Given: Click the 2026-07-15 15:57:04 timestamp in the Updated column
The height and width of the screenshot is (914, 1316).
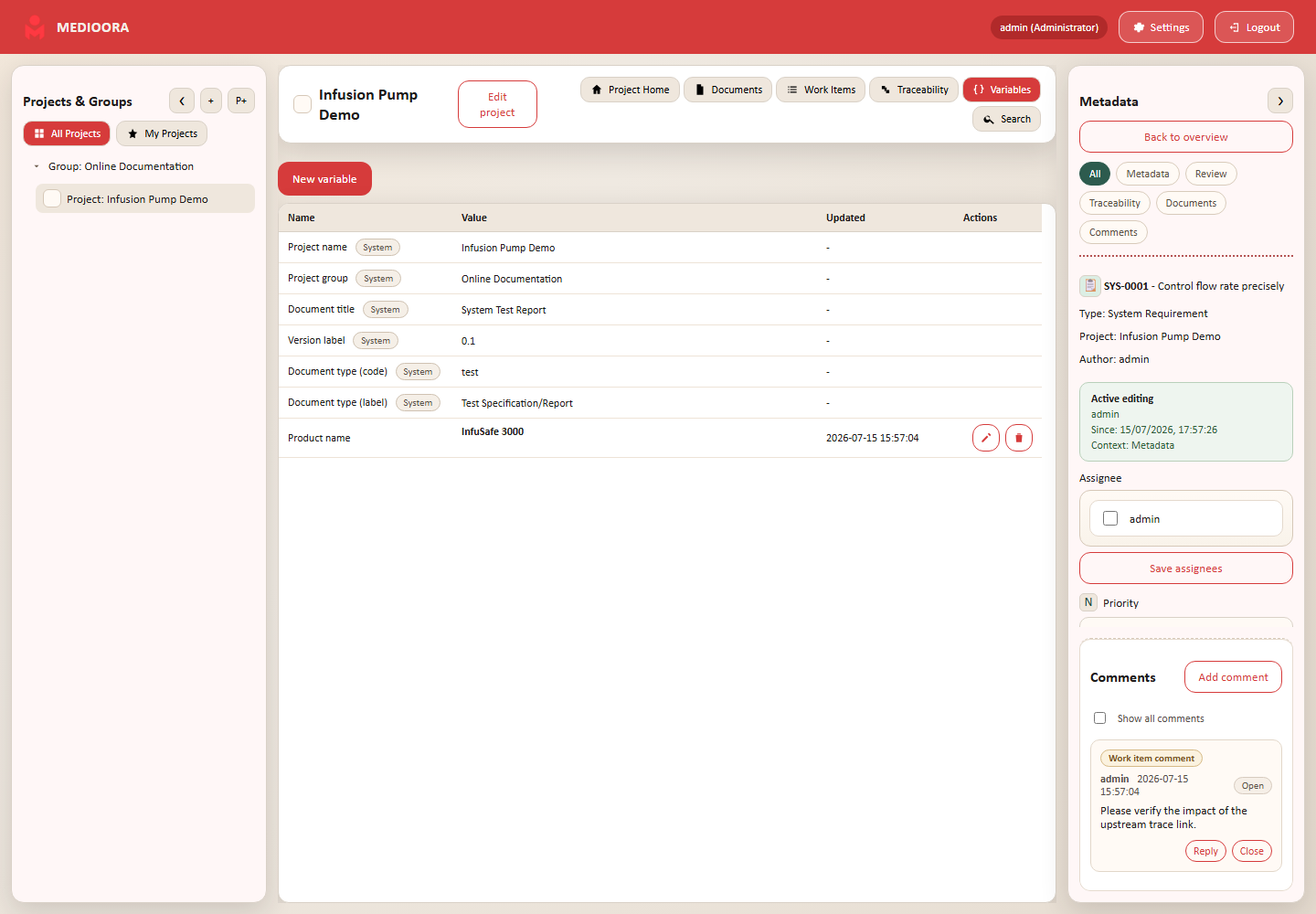Looking at the screenshot, I should pos(873,438).
